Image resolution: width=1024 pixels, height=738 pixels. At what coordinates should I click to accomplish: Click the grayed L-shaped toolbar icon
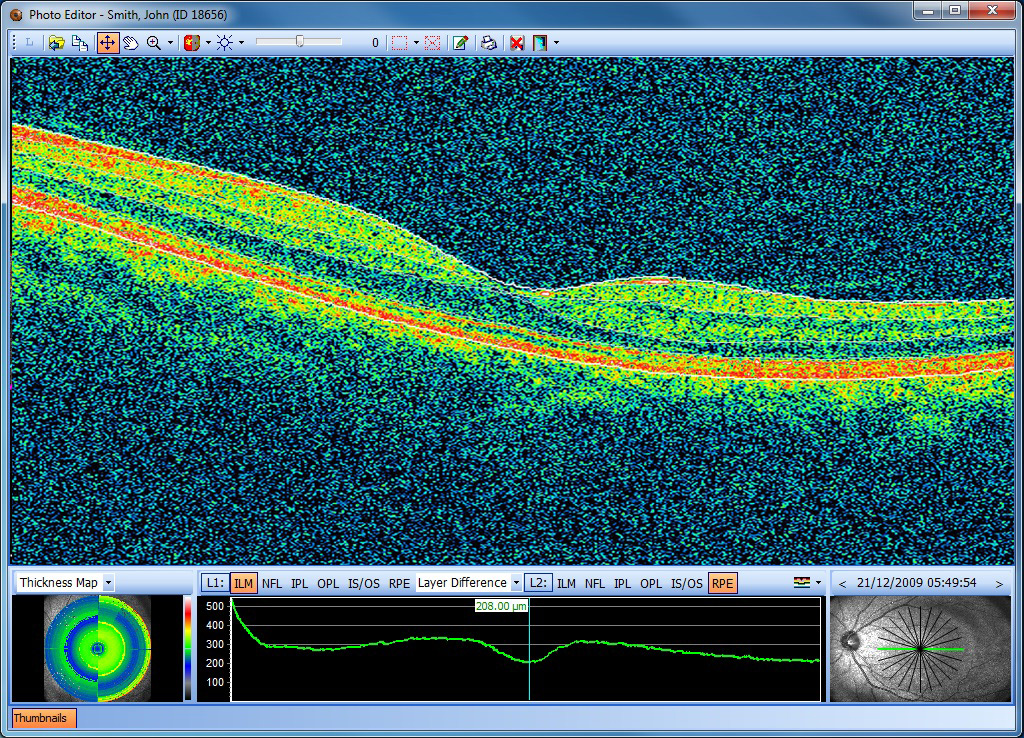[x=29, y=43]
